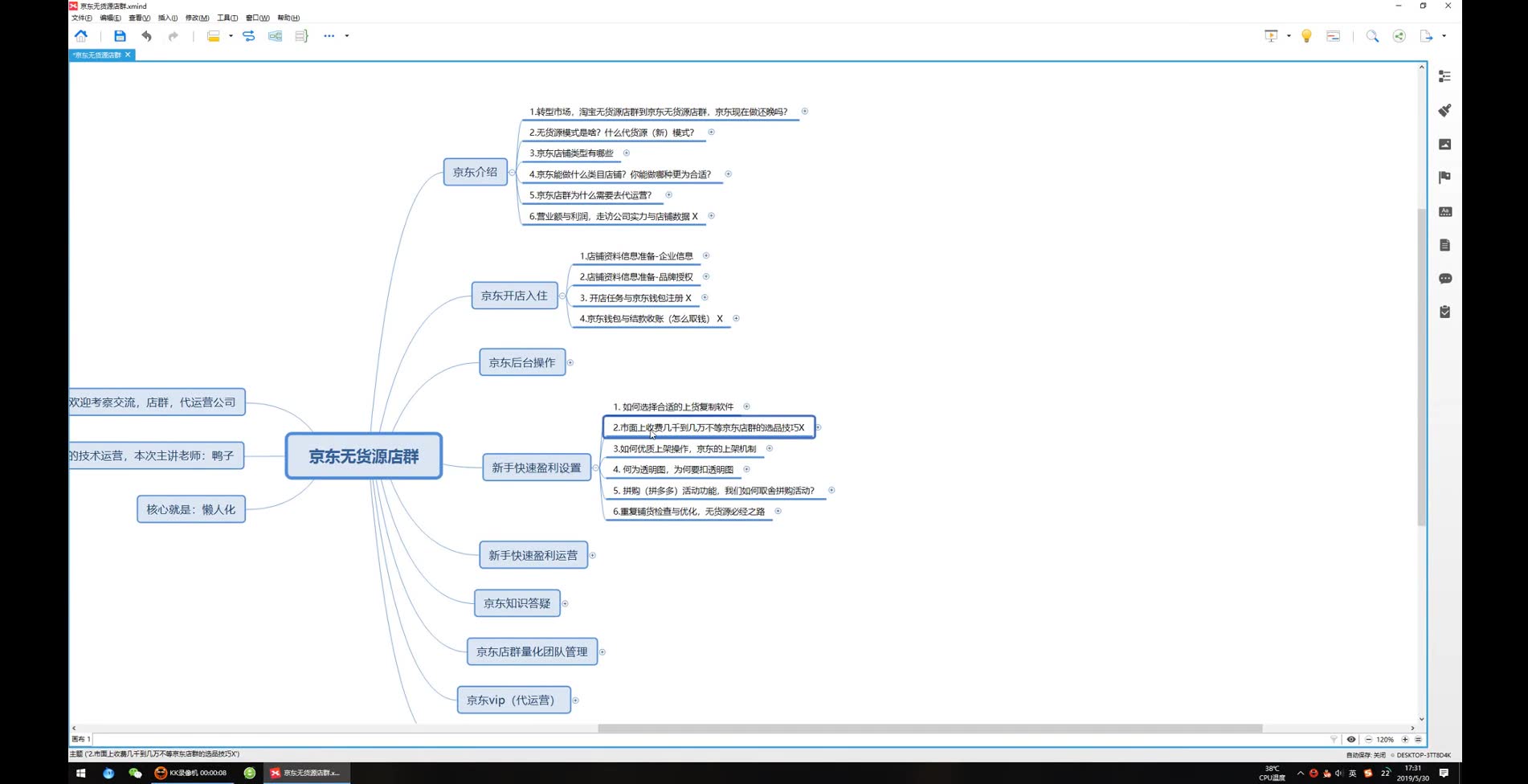Open the Windows Start menu
Viewport: 1528px width, 784px height.
click(x=81, y=773)
